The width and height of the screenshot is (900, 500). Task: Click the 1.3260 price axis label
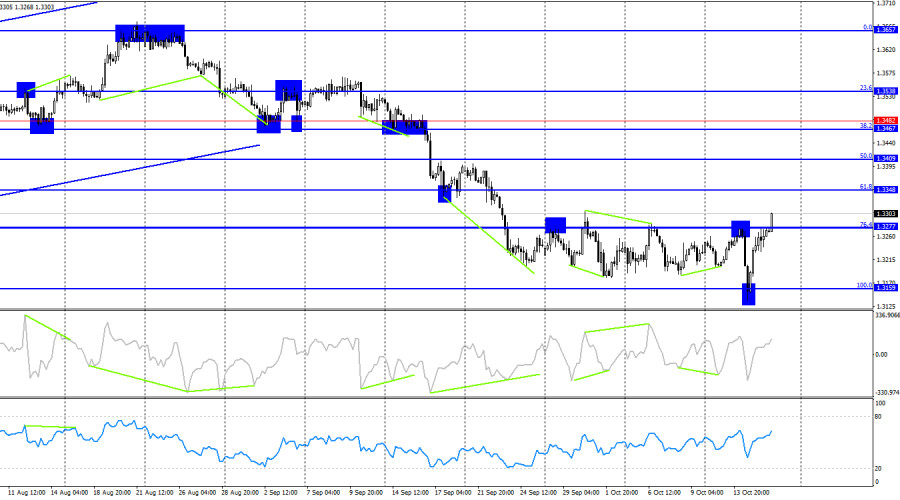coord(886,237)
